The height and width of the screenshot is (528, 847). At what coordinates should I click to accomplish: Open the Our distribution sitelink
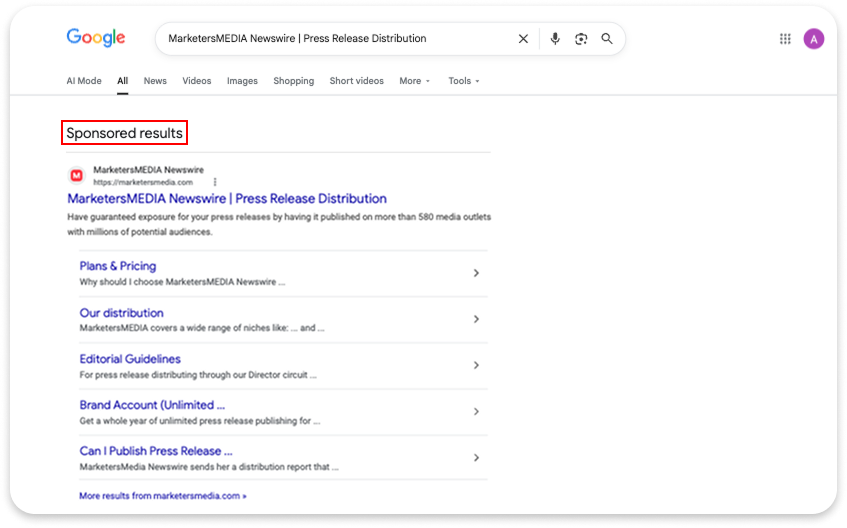[x=122, y=313]
